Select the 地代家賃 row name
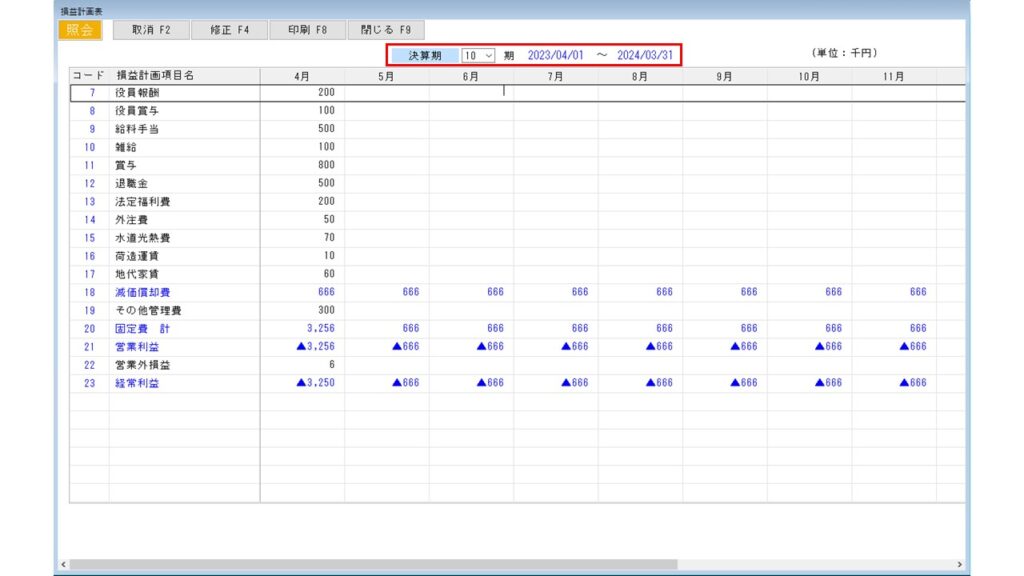This screenshot has width=1024, height=576. pyautogui.click(x=137, y=274)
